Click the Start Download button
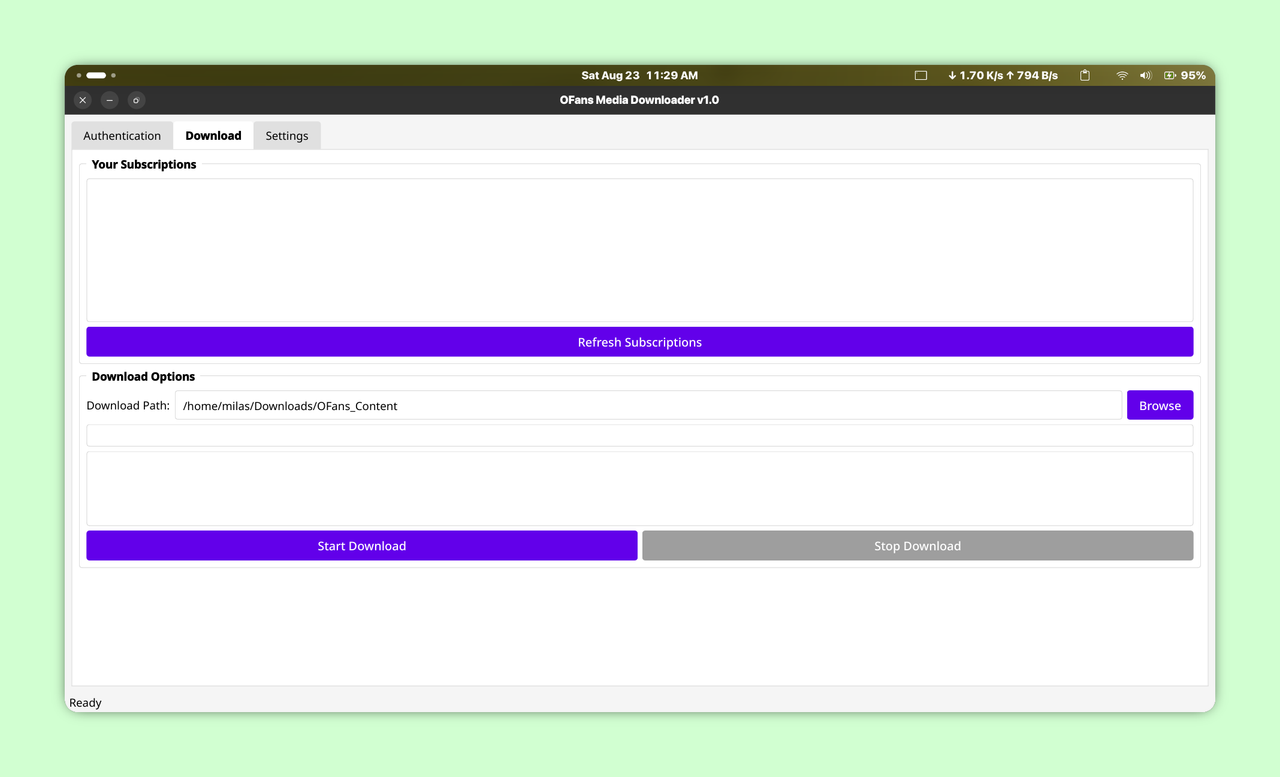This screenshot has height=777, width=1280. (x=362, y=546)
